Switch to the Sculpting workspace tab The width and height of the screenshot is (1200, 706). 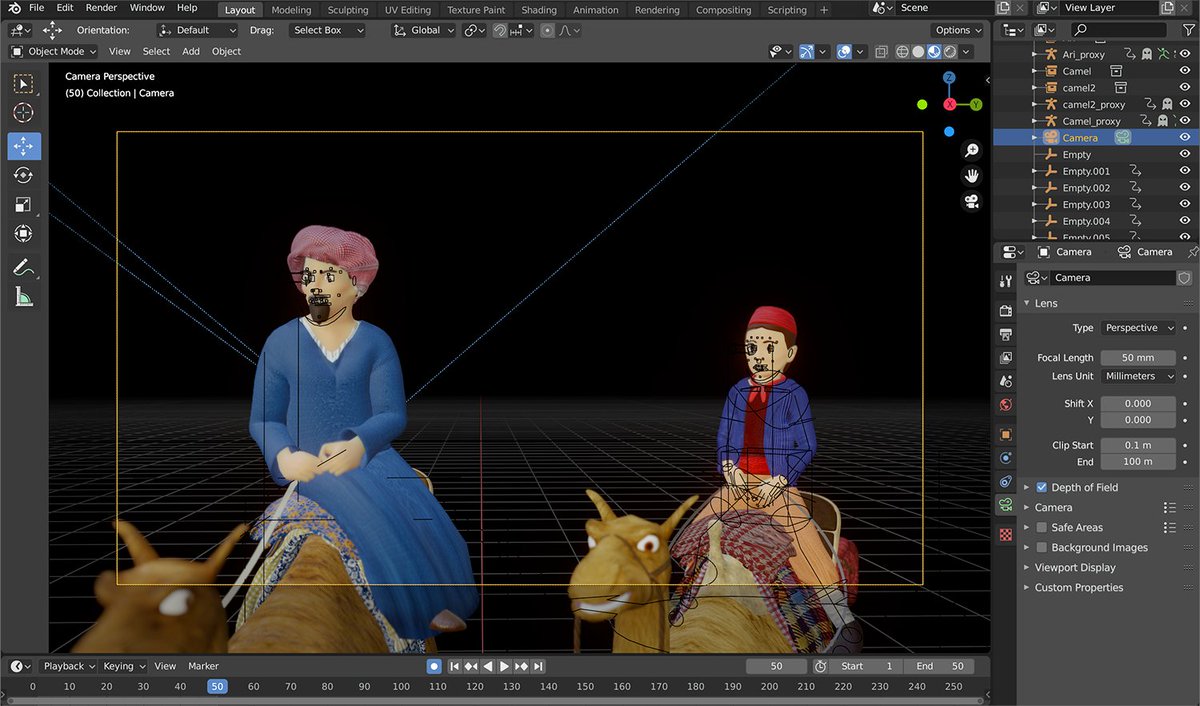[348, 10]
